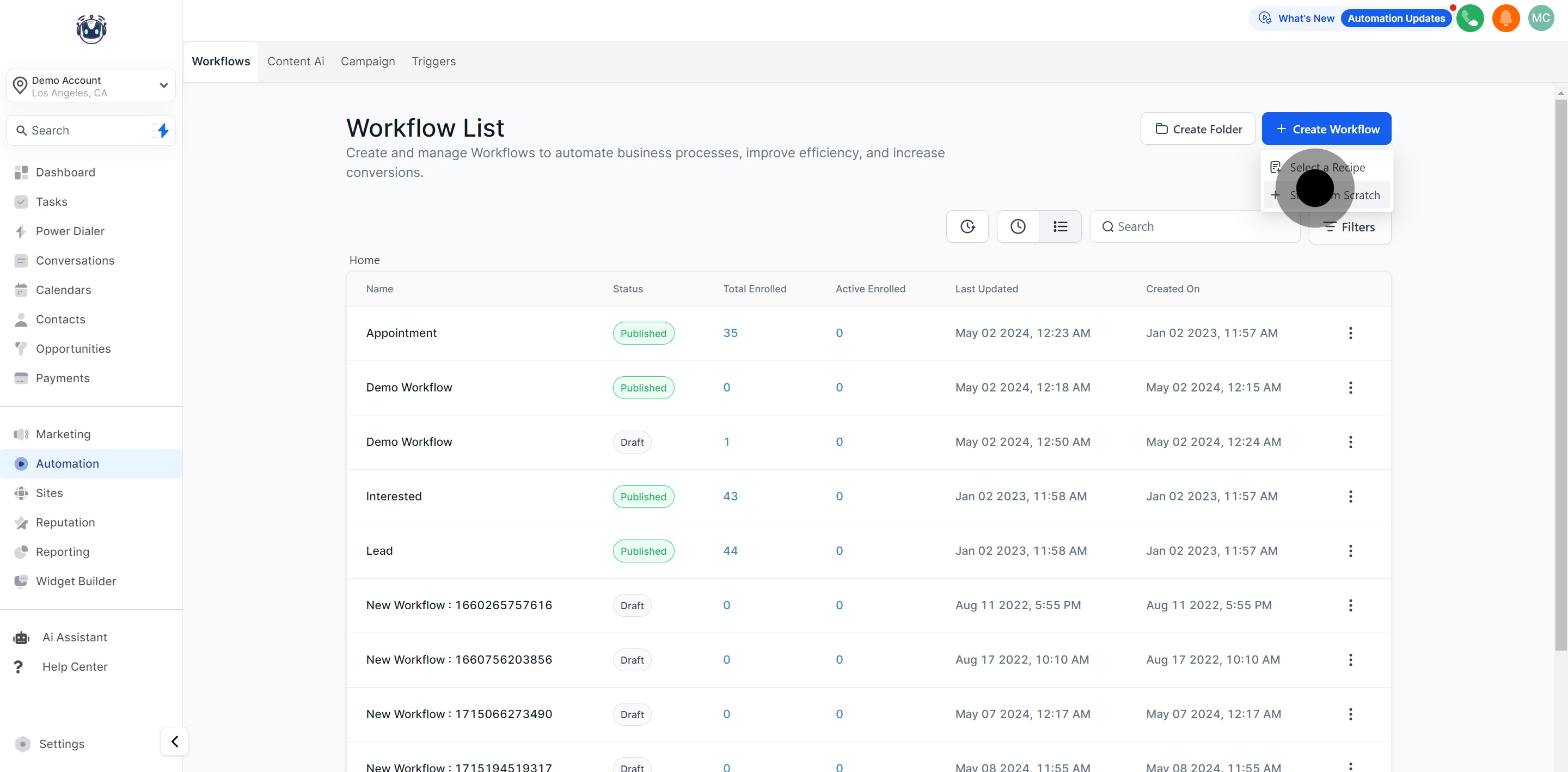
Task: Go to Power Dialer in sidebar
Action: point(70,231)
